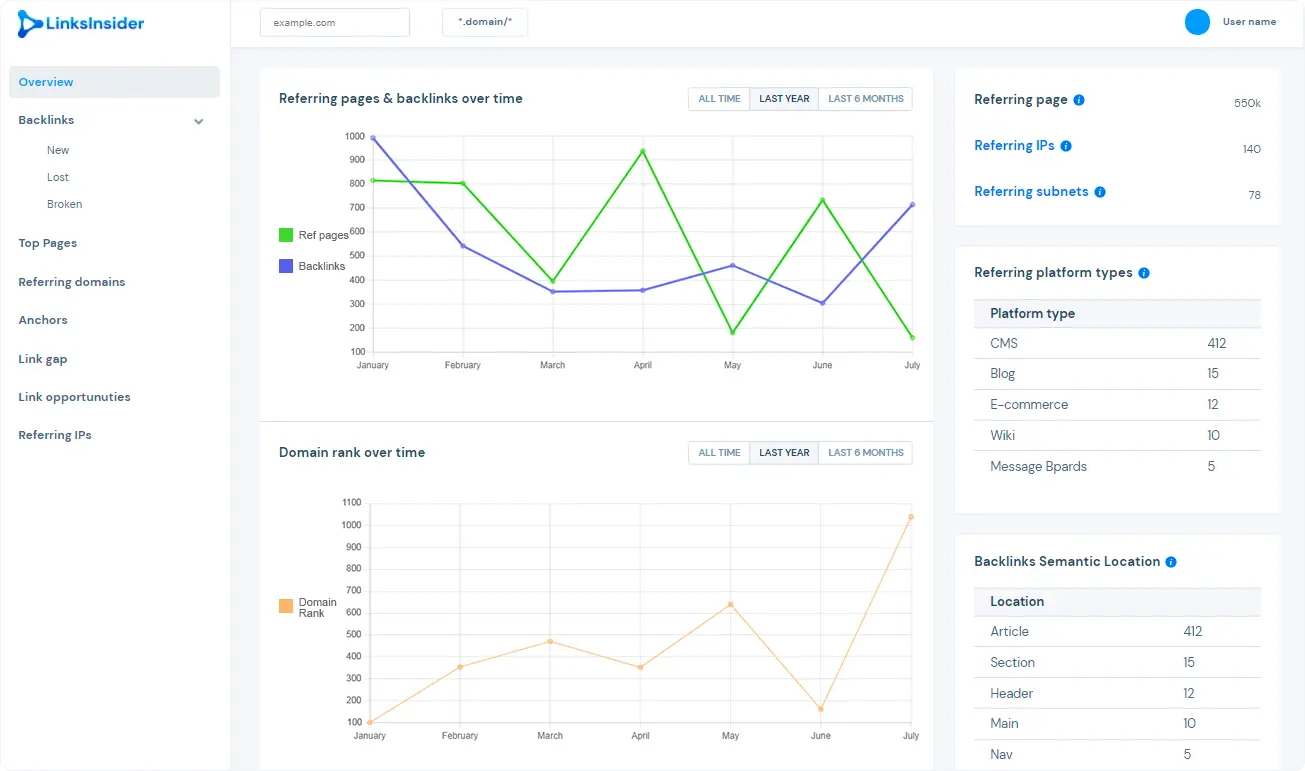
Task: Click the 550k referring page value
Action: pyautogui.click(x=1247, y=103)
